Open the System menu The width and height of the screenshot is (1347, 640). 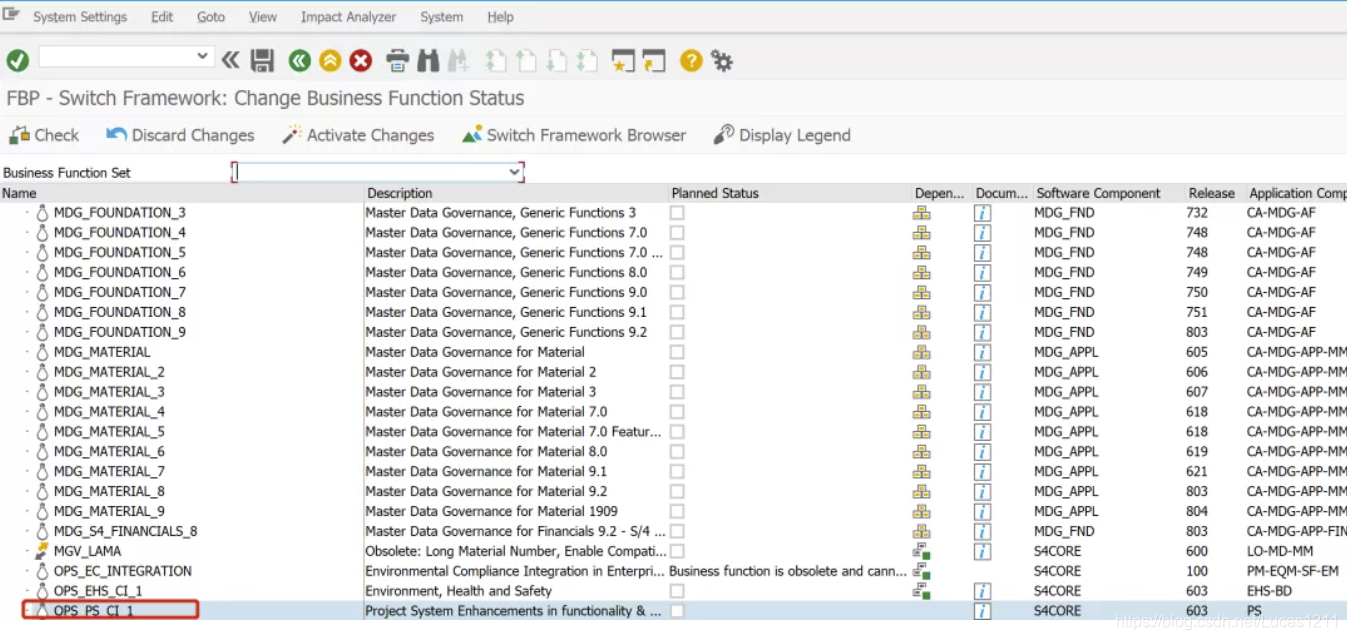pyautogui.click(x=441, y=17)
